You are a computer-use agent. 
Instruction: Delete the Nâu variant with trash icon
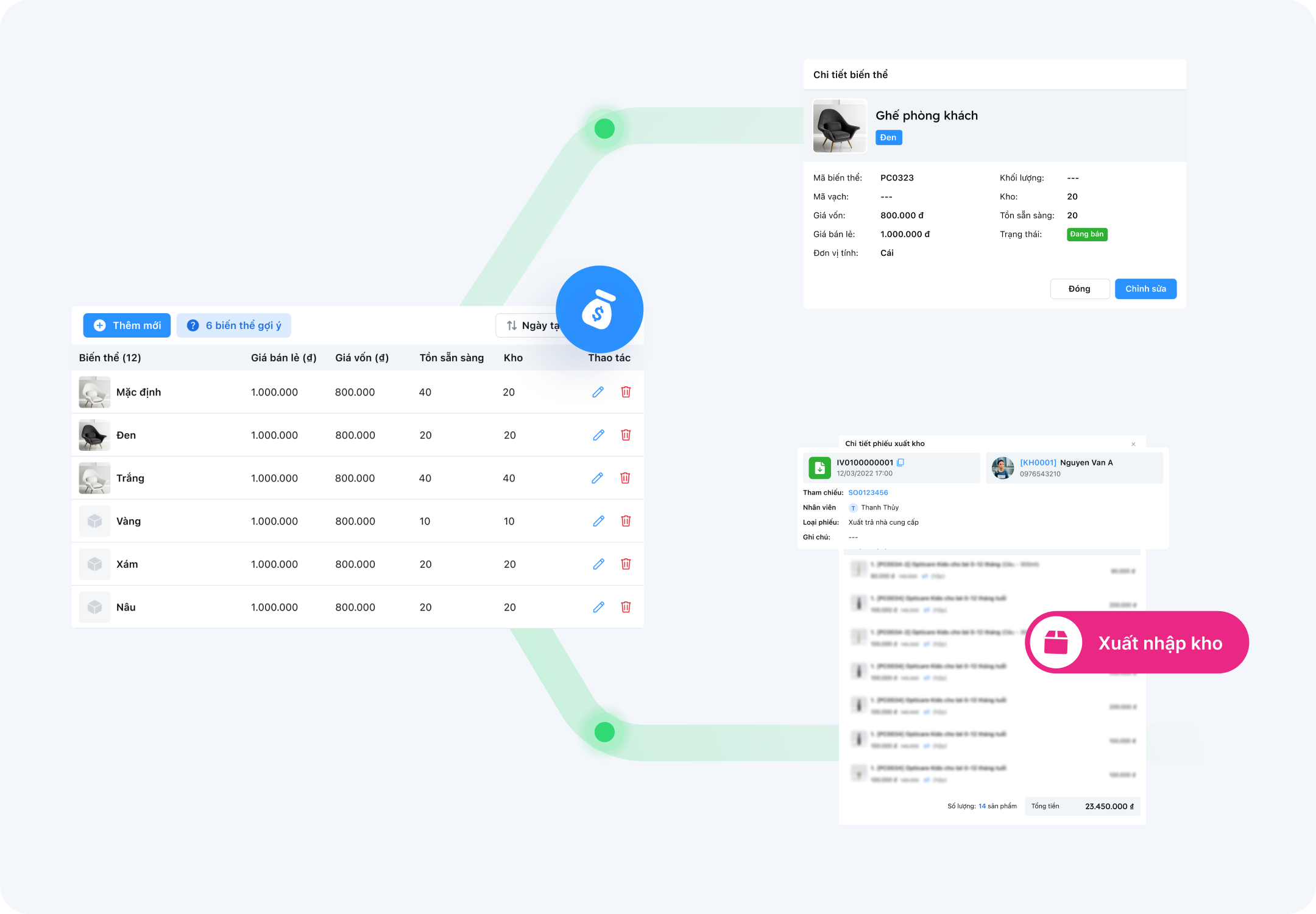pos(626,607)
